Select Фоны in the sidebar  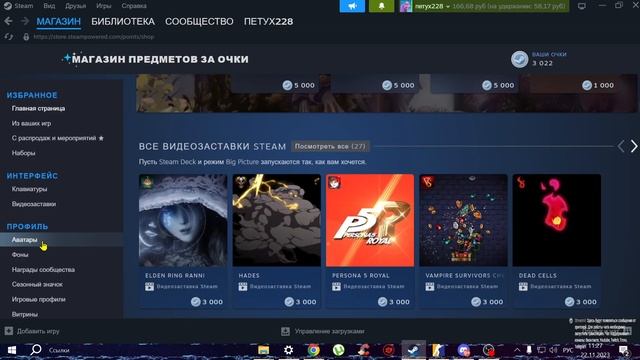tap(20, 255)
